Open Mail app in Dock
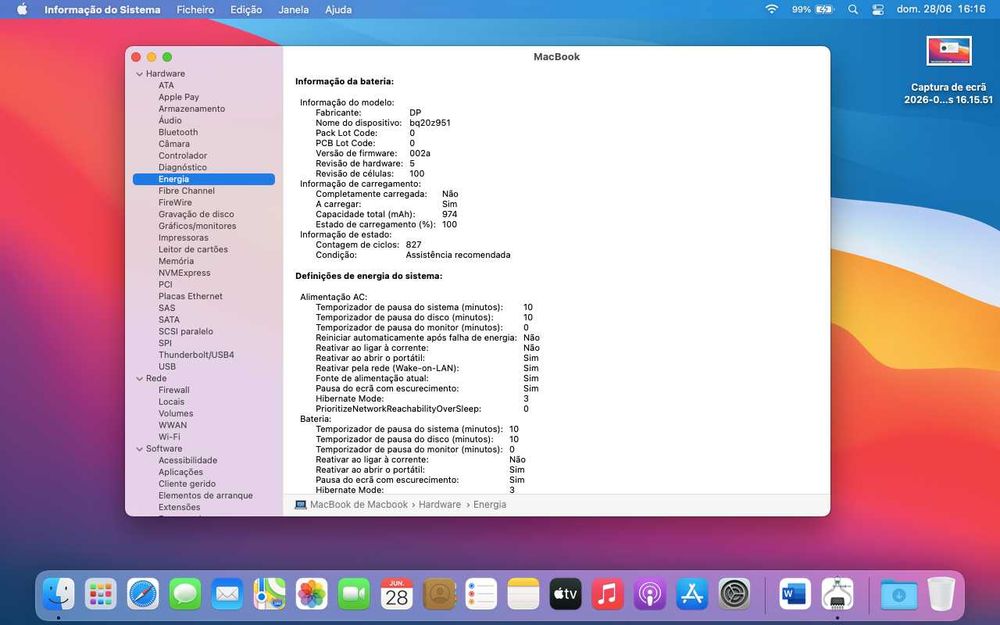 pyautogui.click(x=227, y=594)
